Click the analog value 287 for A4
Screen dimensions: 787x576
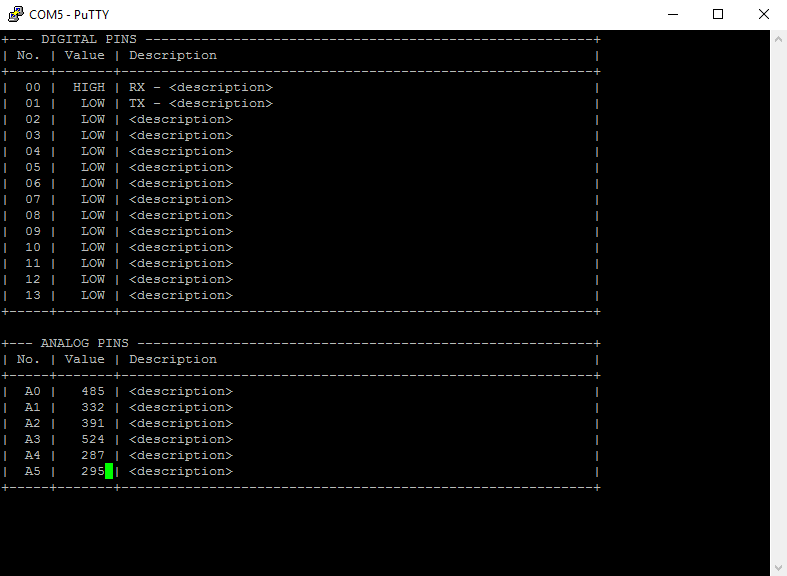point(93,456)
